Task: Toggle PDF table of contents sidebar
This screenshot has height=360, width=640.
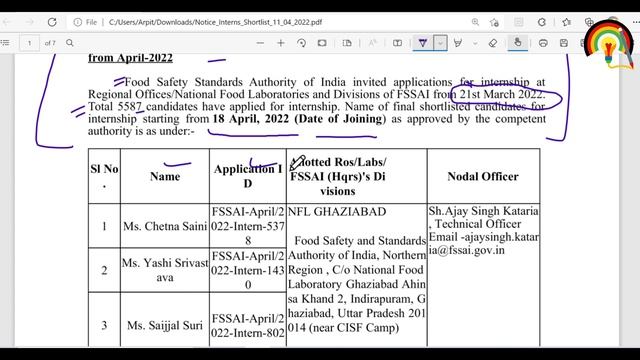Action: point(5,43)
